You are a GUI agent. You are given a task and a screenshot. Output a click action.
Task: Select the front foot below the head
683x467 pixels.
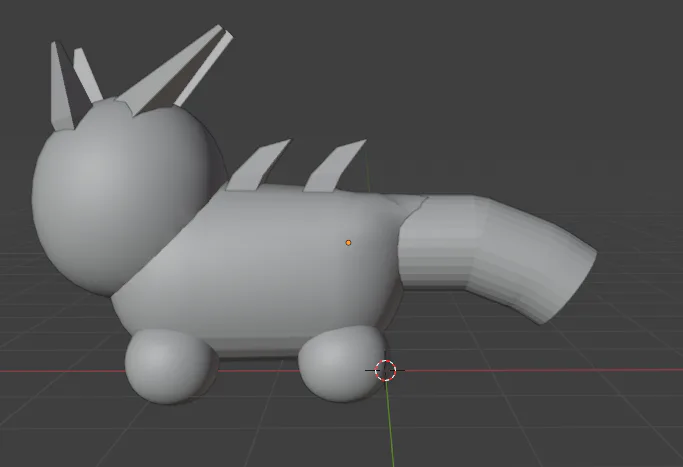[170, 366]
